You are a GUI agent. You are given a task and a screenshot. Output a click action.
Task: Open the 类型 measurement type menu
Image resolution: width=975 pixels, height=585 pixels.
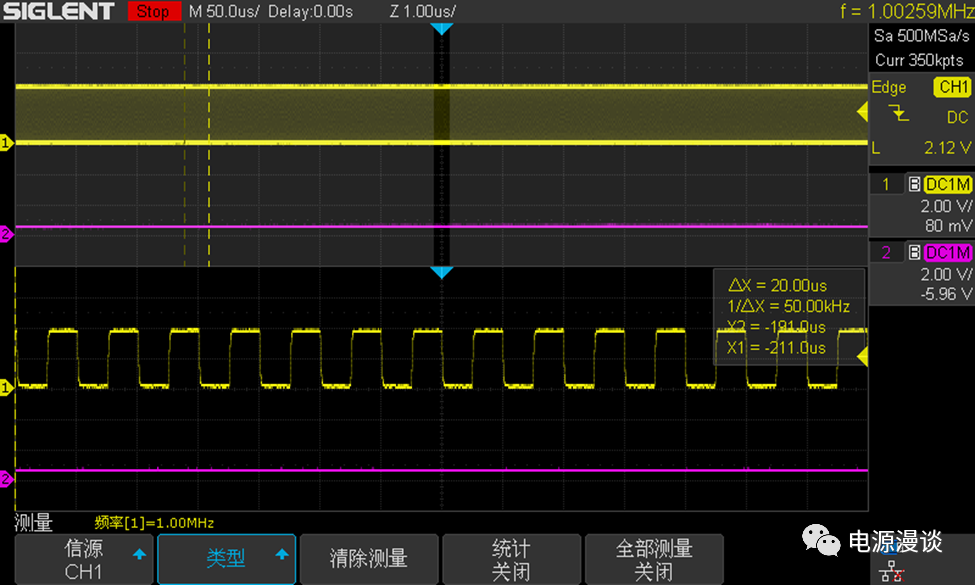(227, 559)
